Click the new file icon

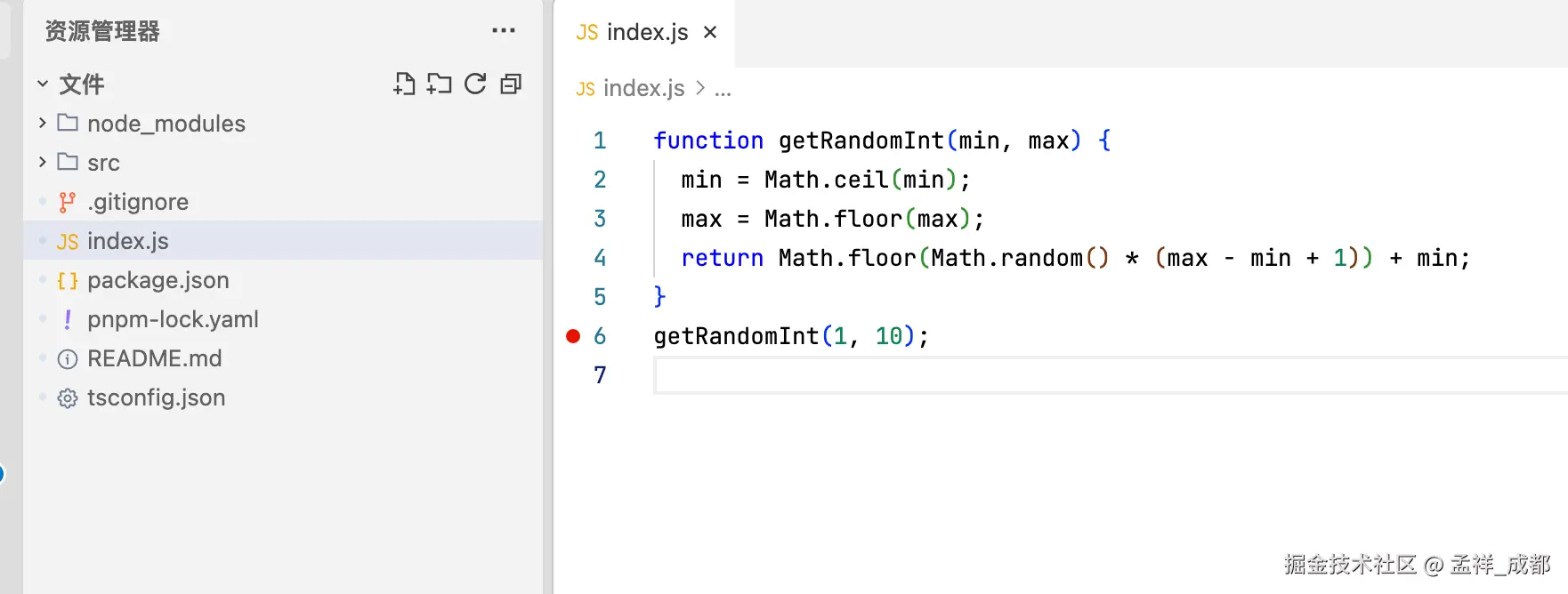[404, 84]
